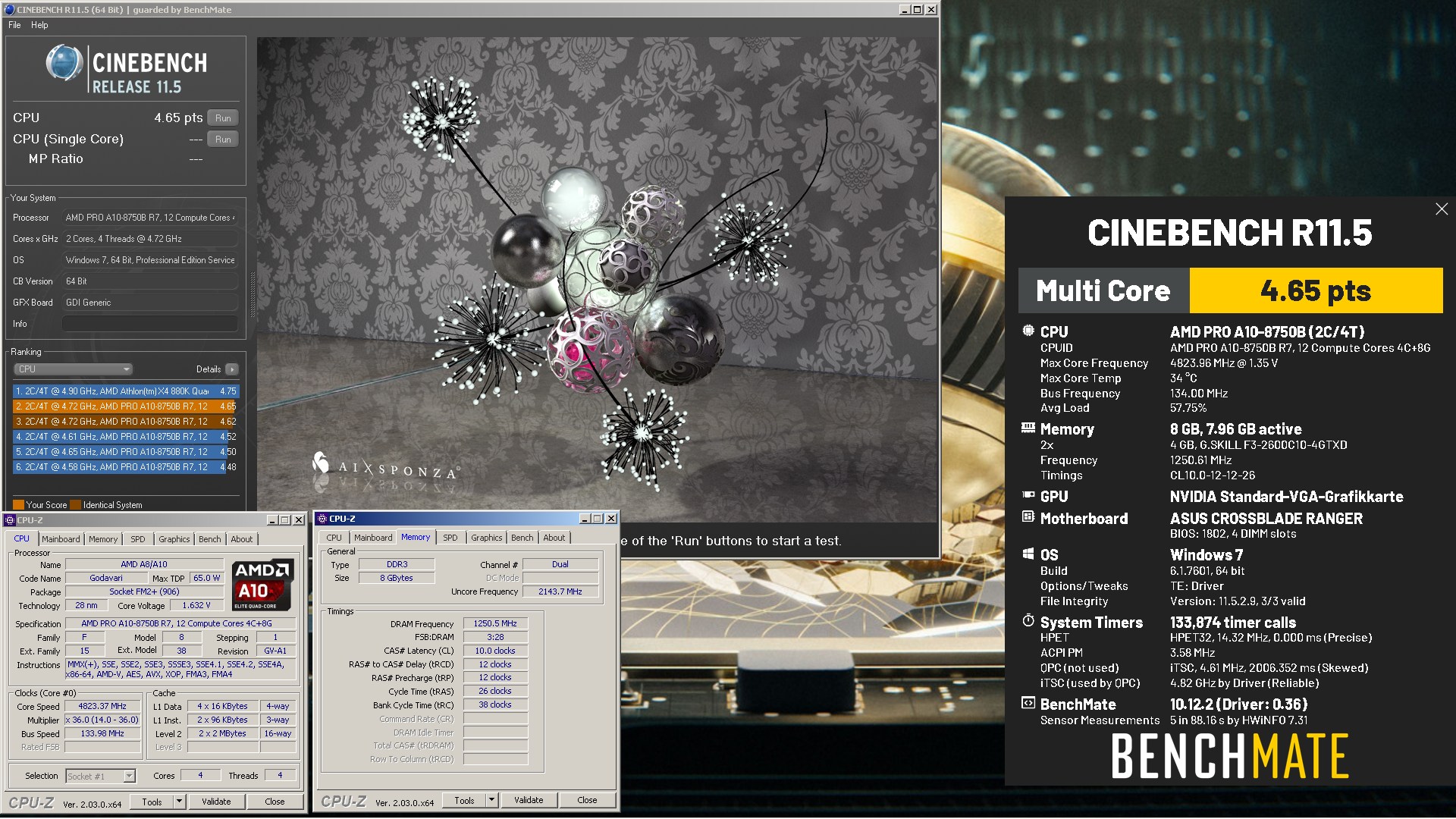Click the AMD A10 logo in CPU-Z
Viewport: 1456px width, 819px height.
click(262, 585)
